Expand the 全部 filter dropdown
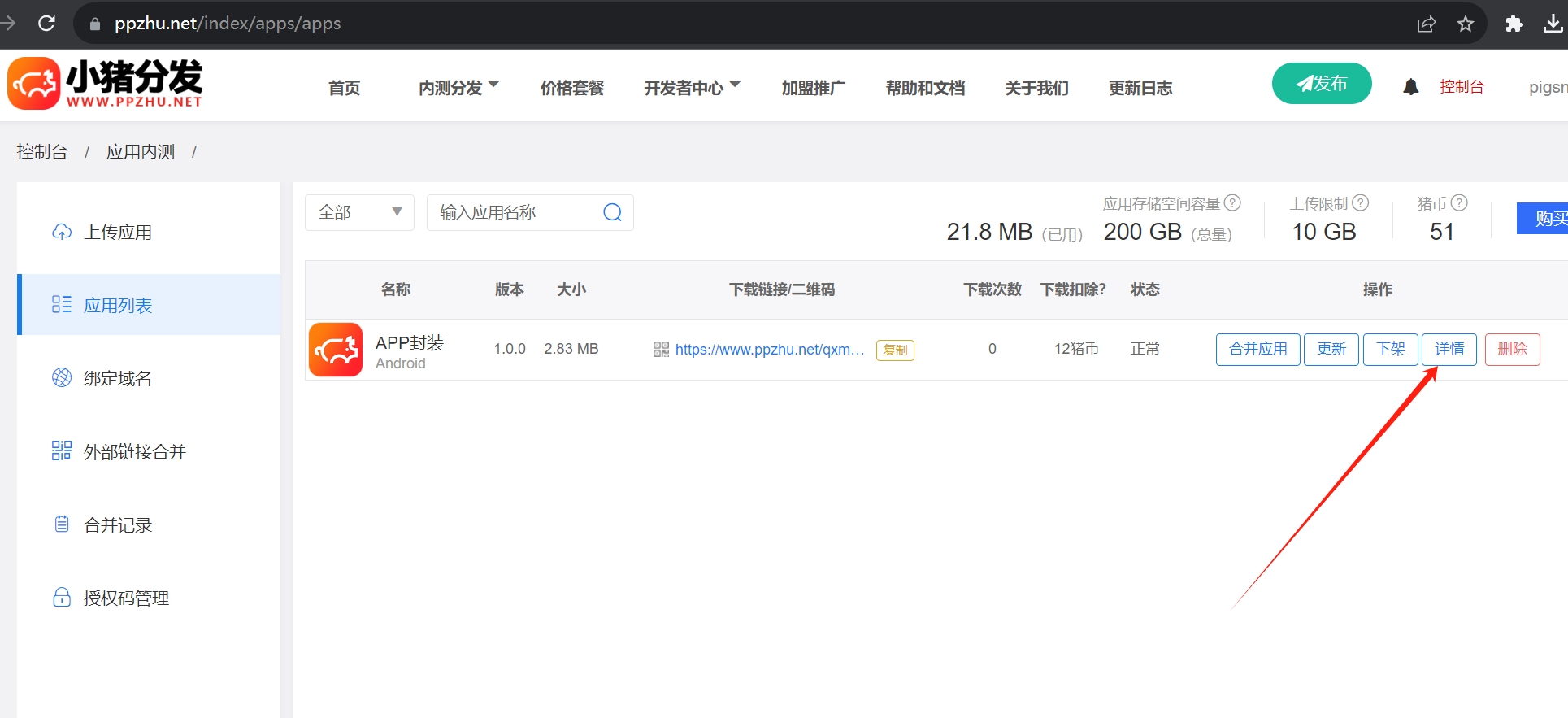This screenshot has width=1568, height=718. pos(359,212)
